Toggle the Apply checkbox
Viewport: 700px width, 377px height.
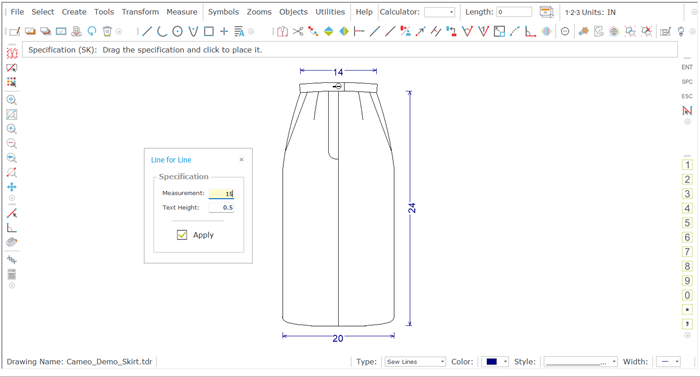(182, 235)
